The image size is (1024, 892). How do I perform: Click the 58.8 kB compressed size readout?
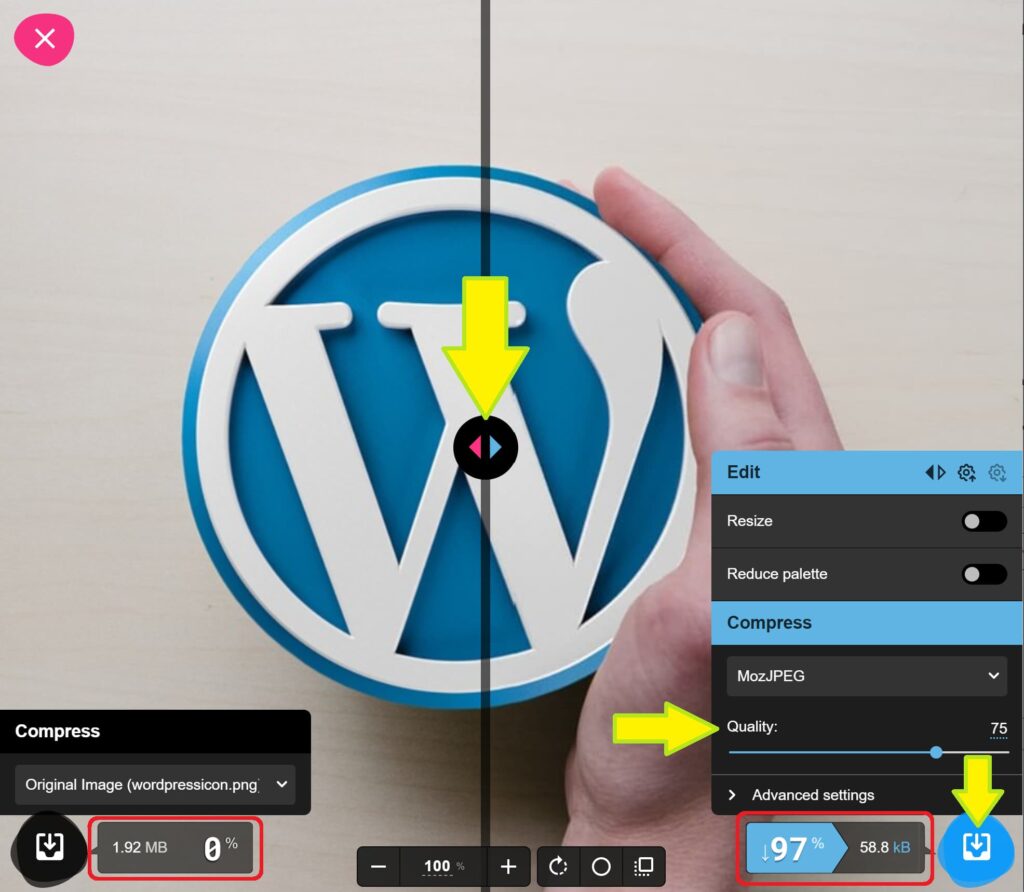tap(885, 848)
